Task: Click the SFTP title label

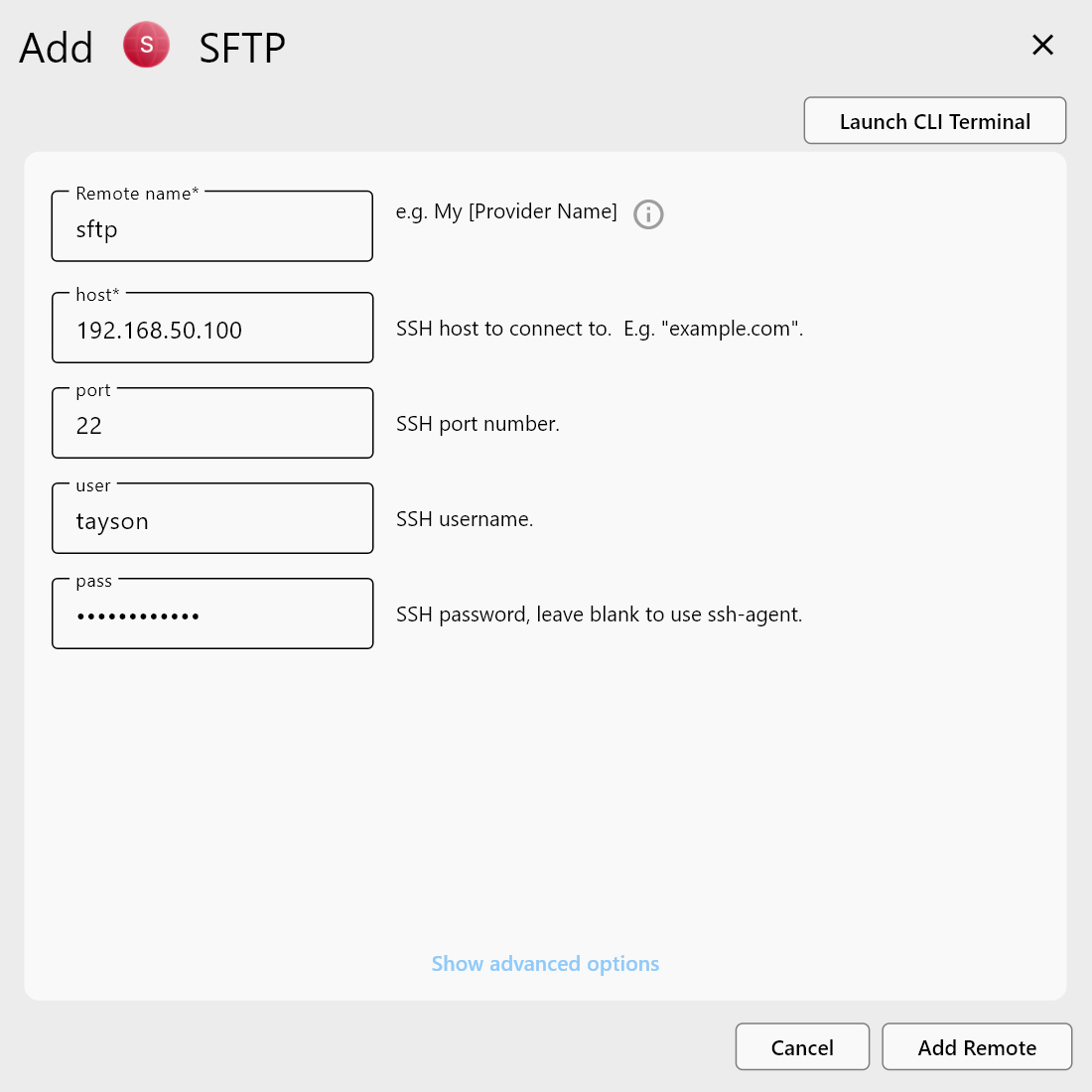Action: [242, 47]
